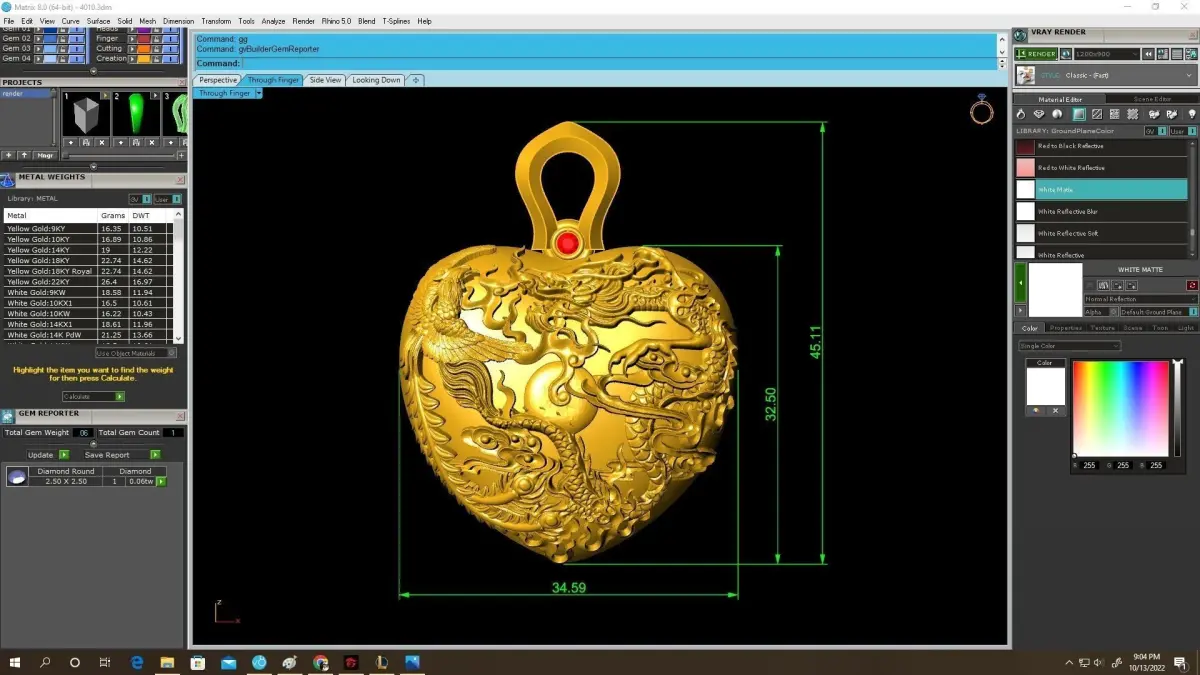Click the save icon under project thumbnail 1

pyautogui.click(x=86, y=143)
